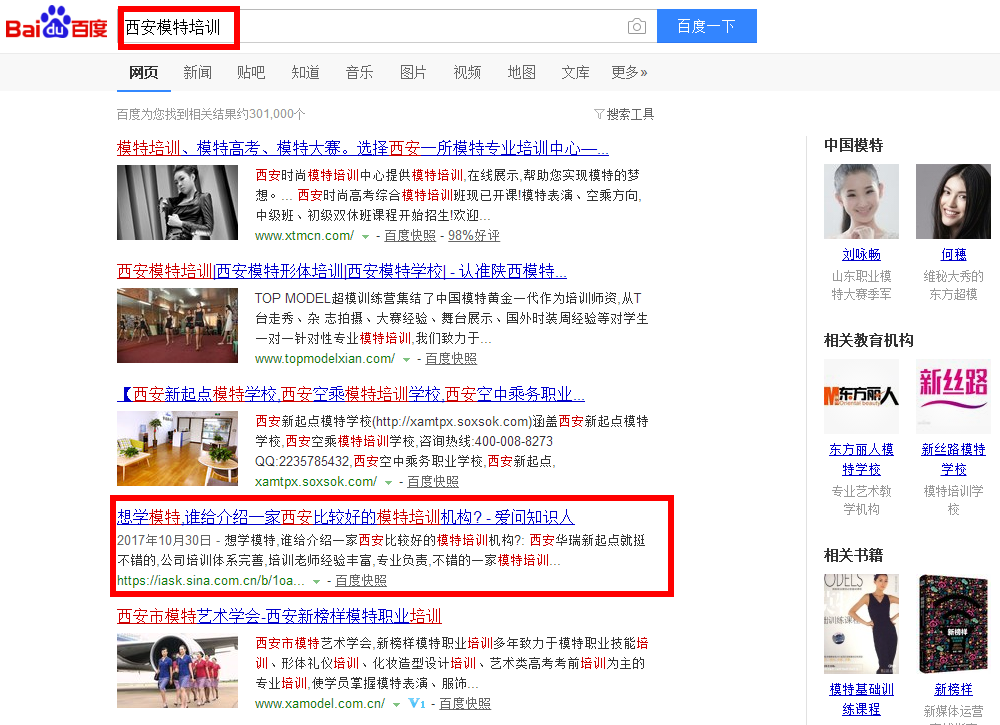Image resolution: width=1000 pixels, height=725 pixels.
Task: Click the text 百度为您找到相关结果约301,000个
Action: [211, 114]
